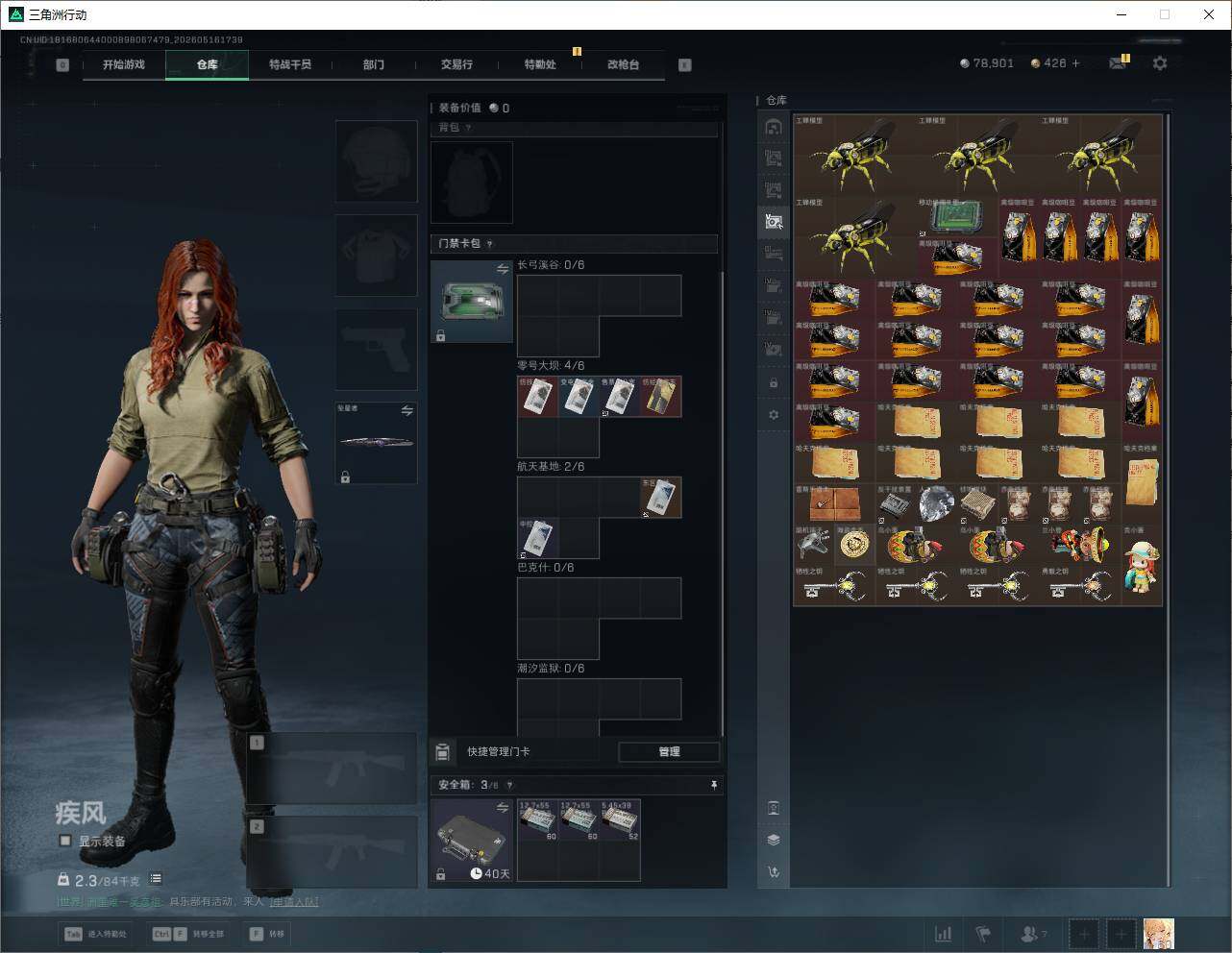Select the top-left wasp model item
Viewport: 1232px width, 953px height.
(x=854, y=156)
